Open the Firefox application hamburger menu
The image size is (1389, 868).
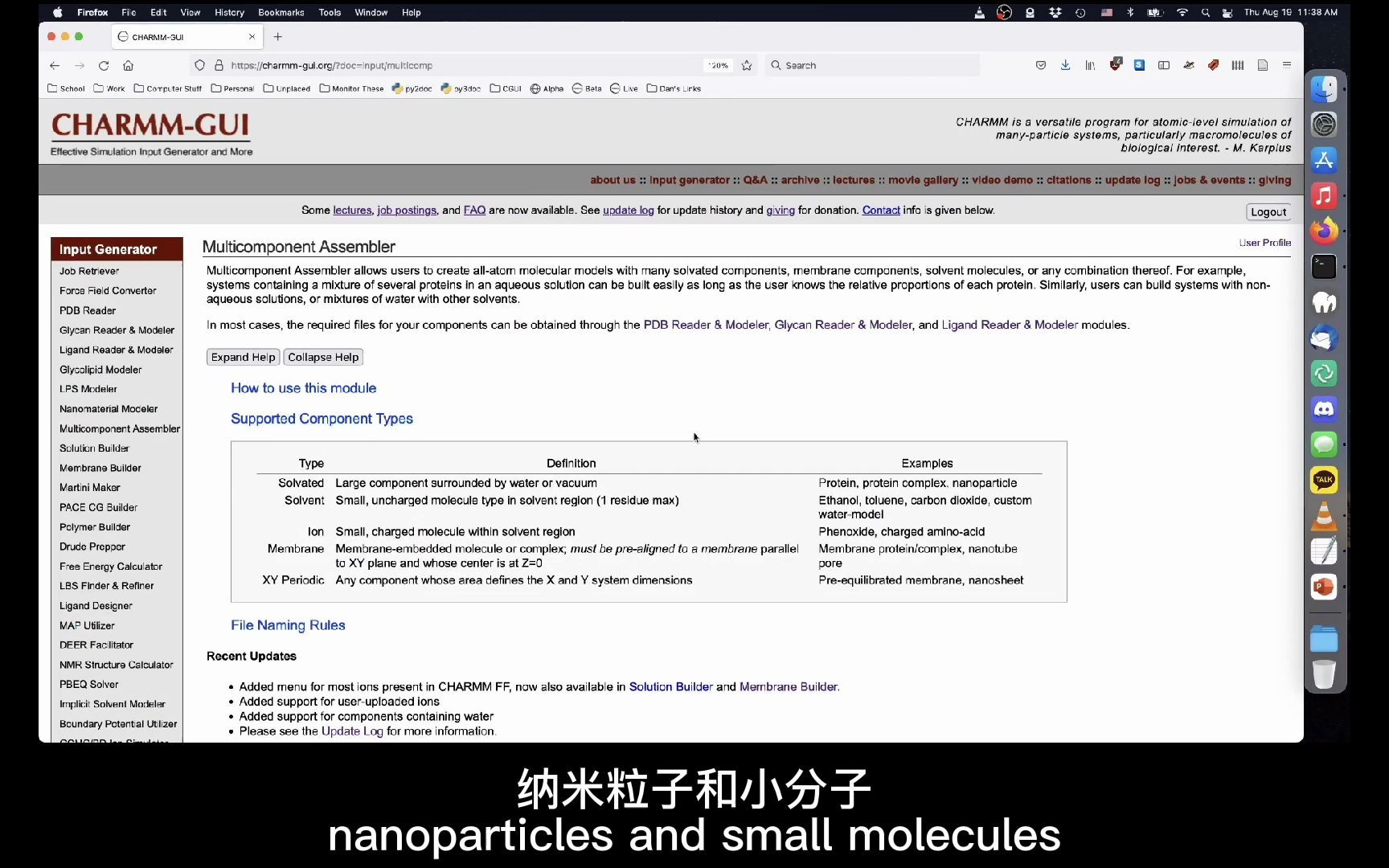click(x=1286, y=65)
